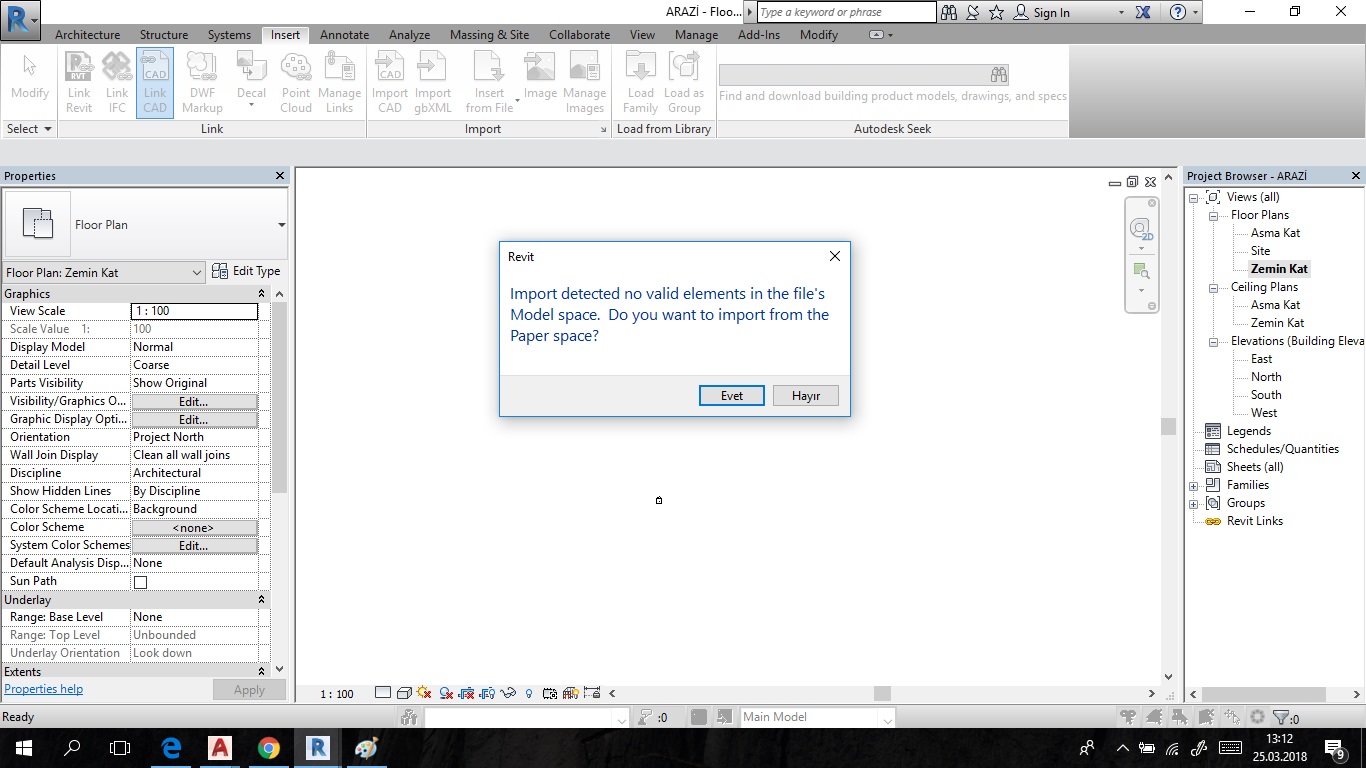1366x768 pixels.
Task: Toggle the Detail Level icon in view bar
Action: (383, 693)
